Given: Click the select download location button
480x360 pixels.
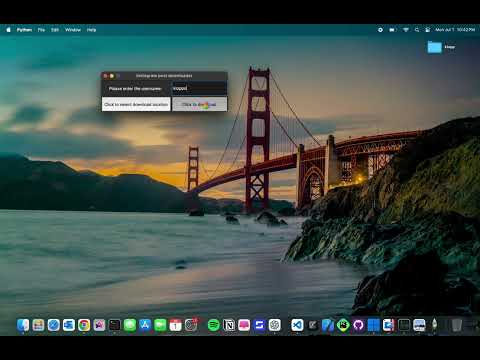Looking at the screenshot, I should click(x=136, y=104).
